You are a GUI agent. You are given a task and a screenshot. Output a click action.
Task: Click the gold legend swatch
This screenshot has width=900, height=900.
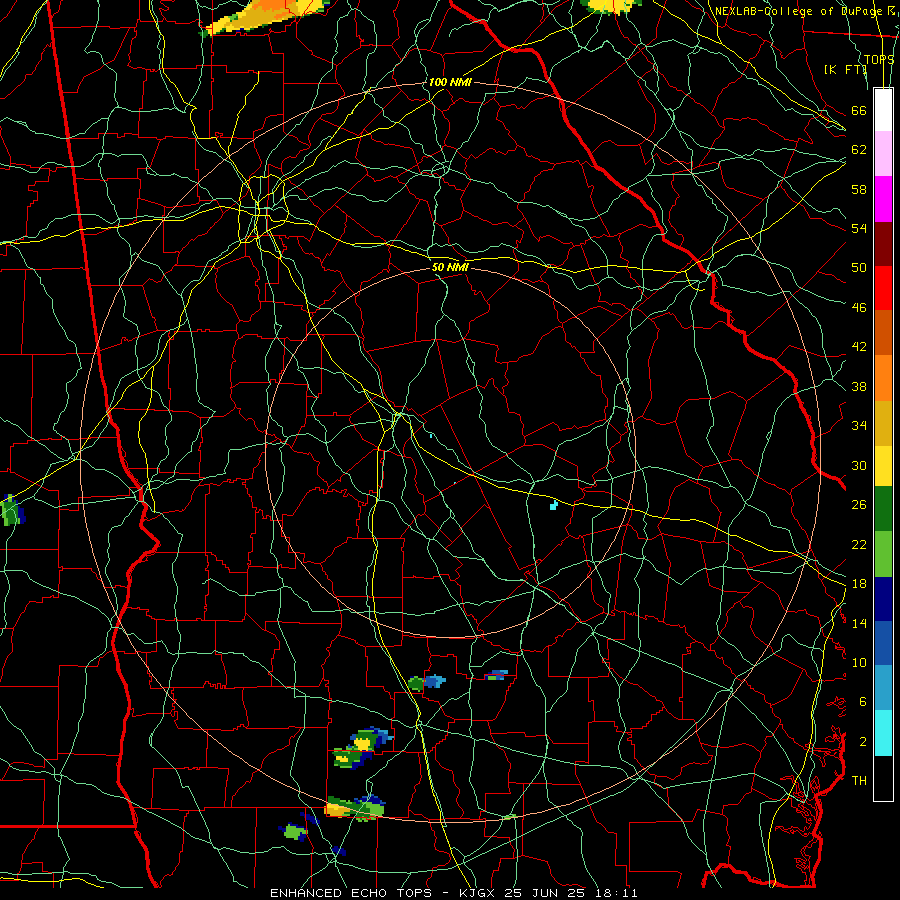(883, 423)
